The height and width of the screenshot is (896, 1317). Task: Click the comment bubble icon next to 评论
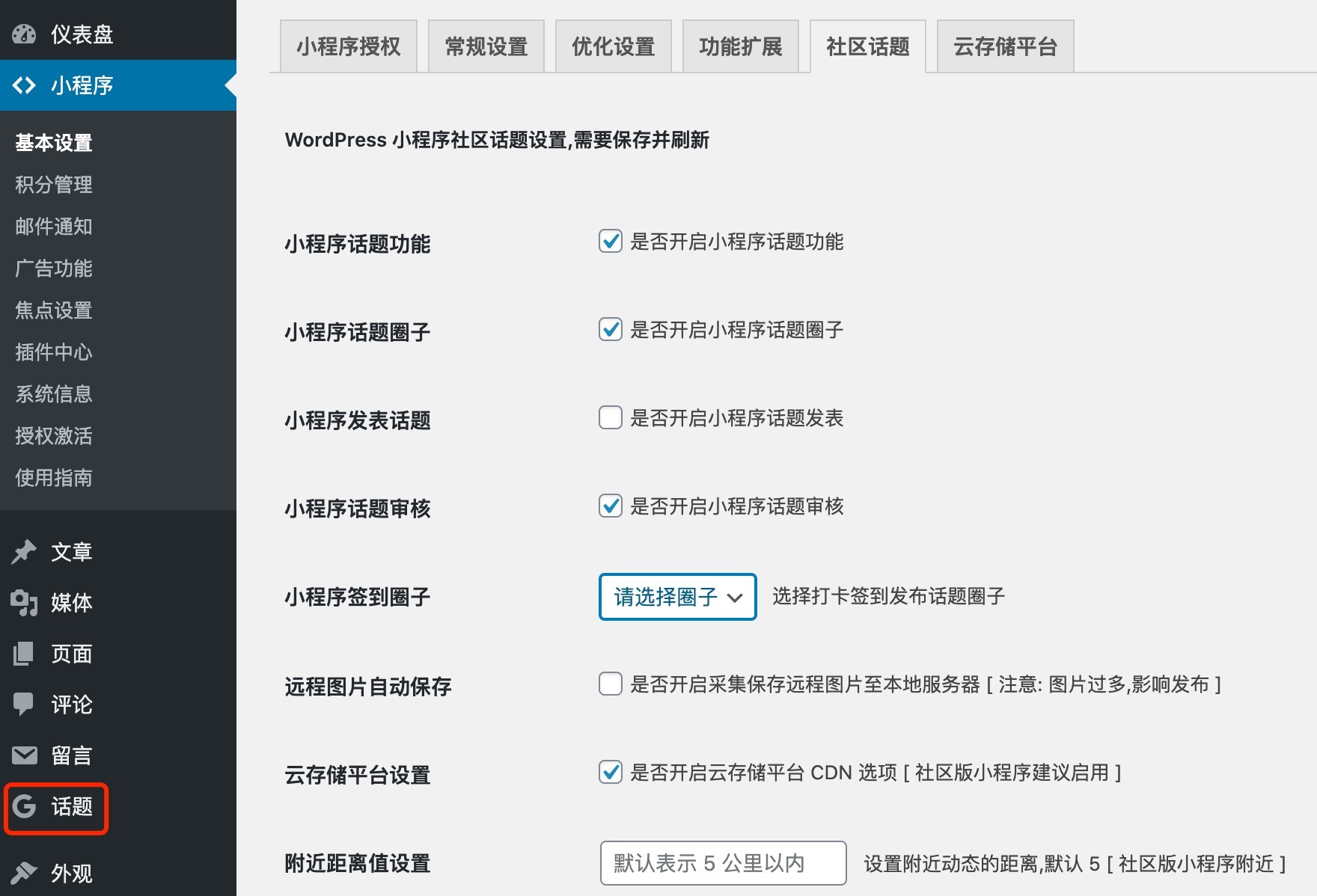[x=24, y=705]
